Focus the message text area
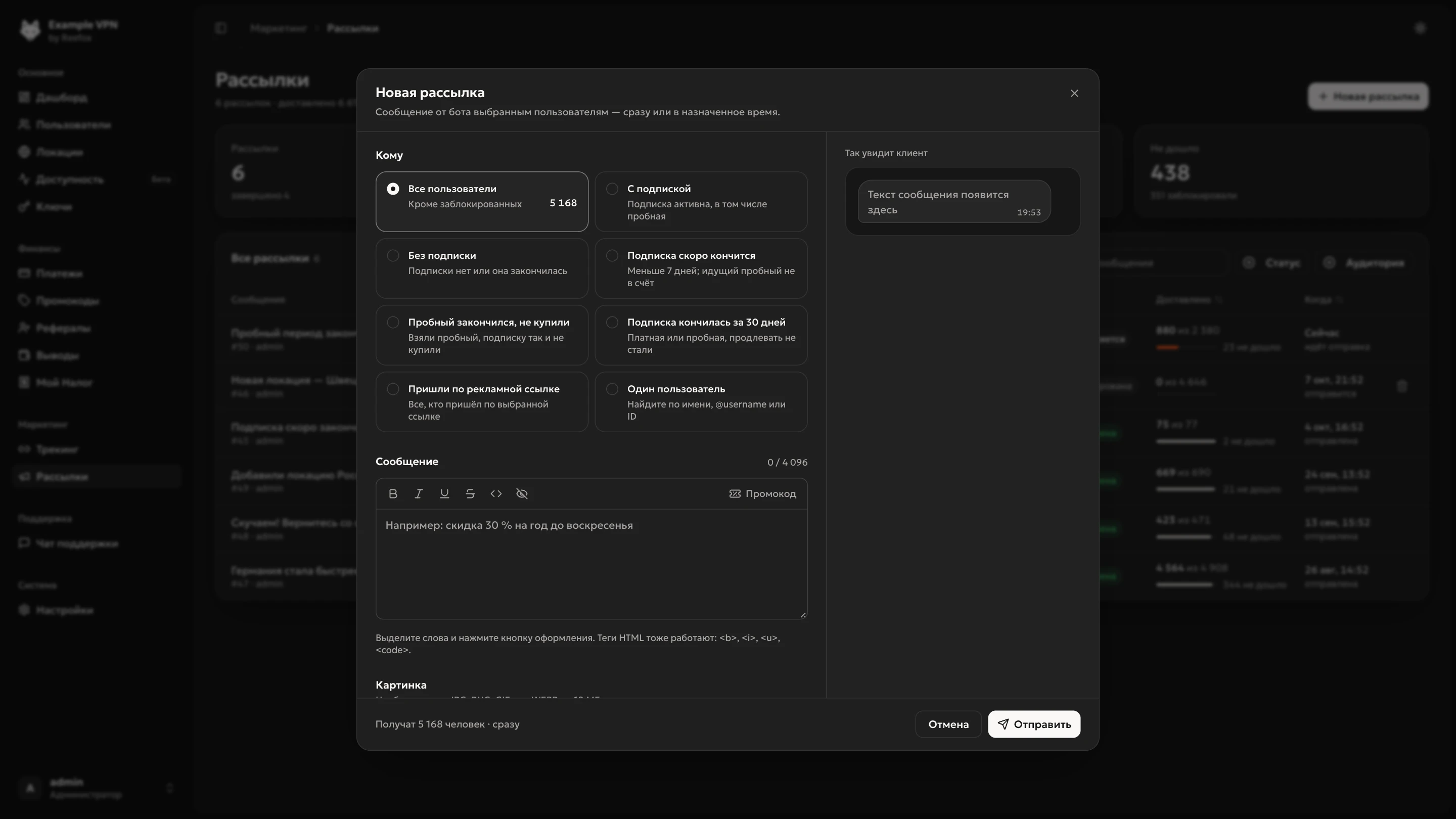This screenshot has width=1456, height=819. [591, 564]
